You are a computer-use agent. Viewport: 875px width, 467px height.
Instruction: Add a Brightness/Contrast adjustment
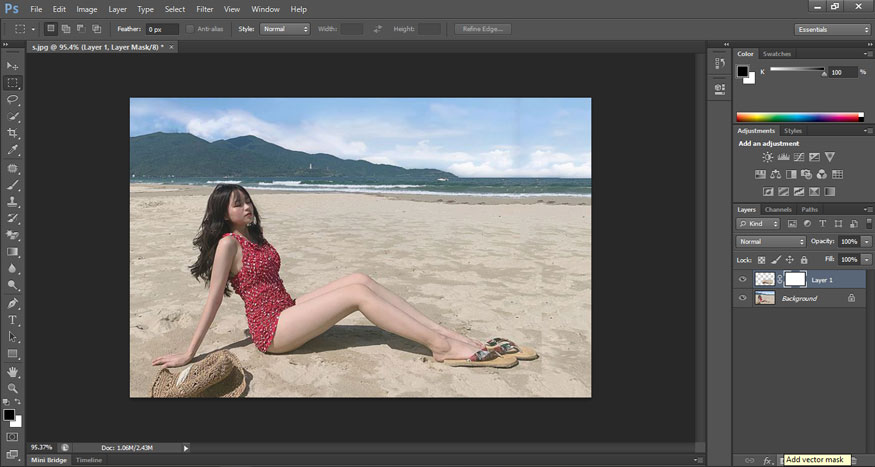coord(767,157)
